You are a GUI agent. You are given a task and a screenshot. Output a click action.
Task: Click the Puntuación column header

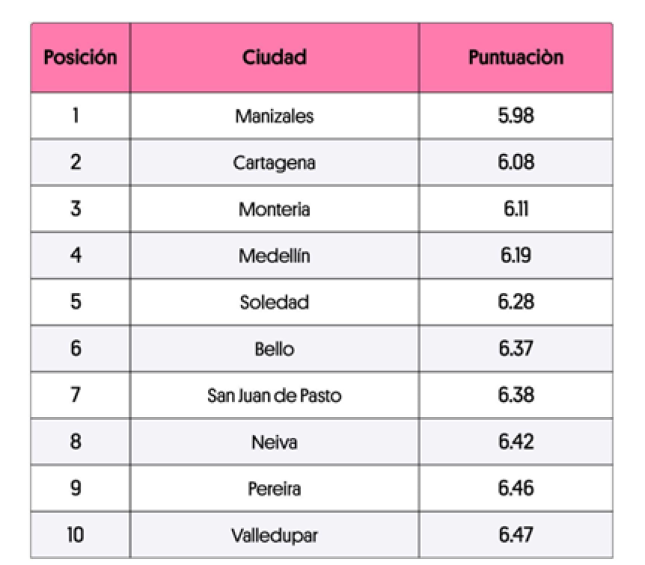[515, 57]
